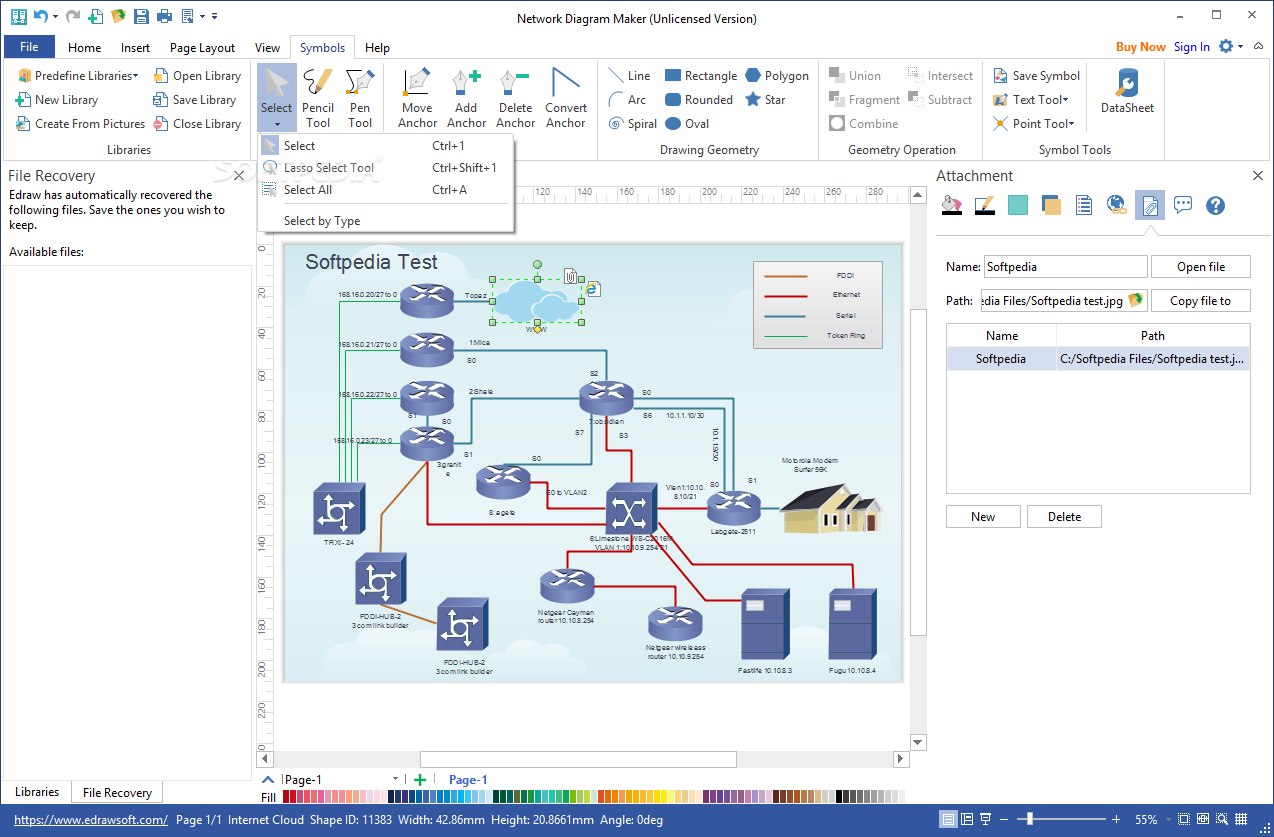This screenshot has height=837, width=1274.
Task: Pick the Line drawing tool
Action: point(630,75)
